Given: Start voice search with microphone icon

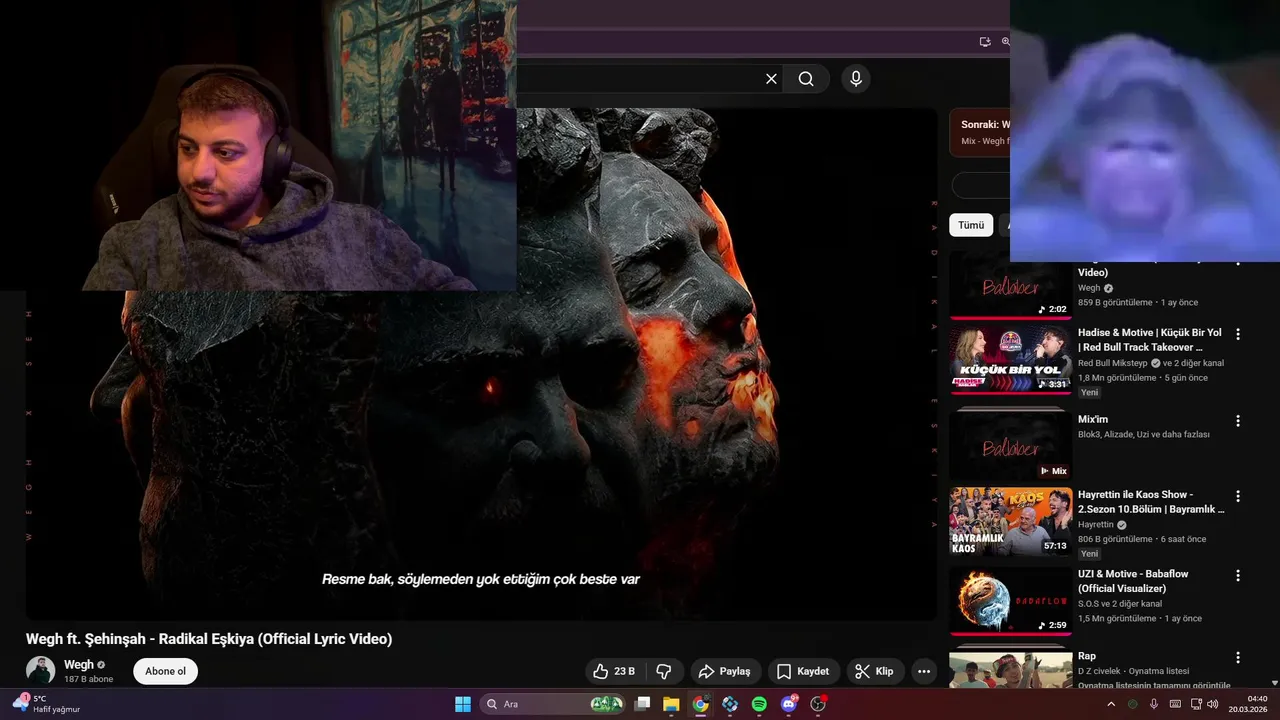Looking at the screenshot, I should pyautogui.click(x=855, y=79).
